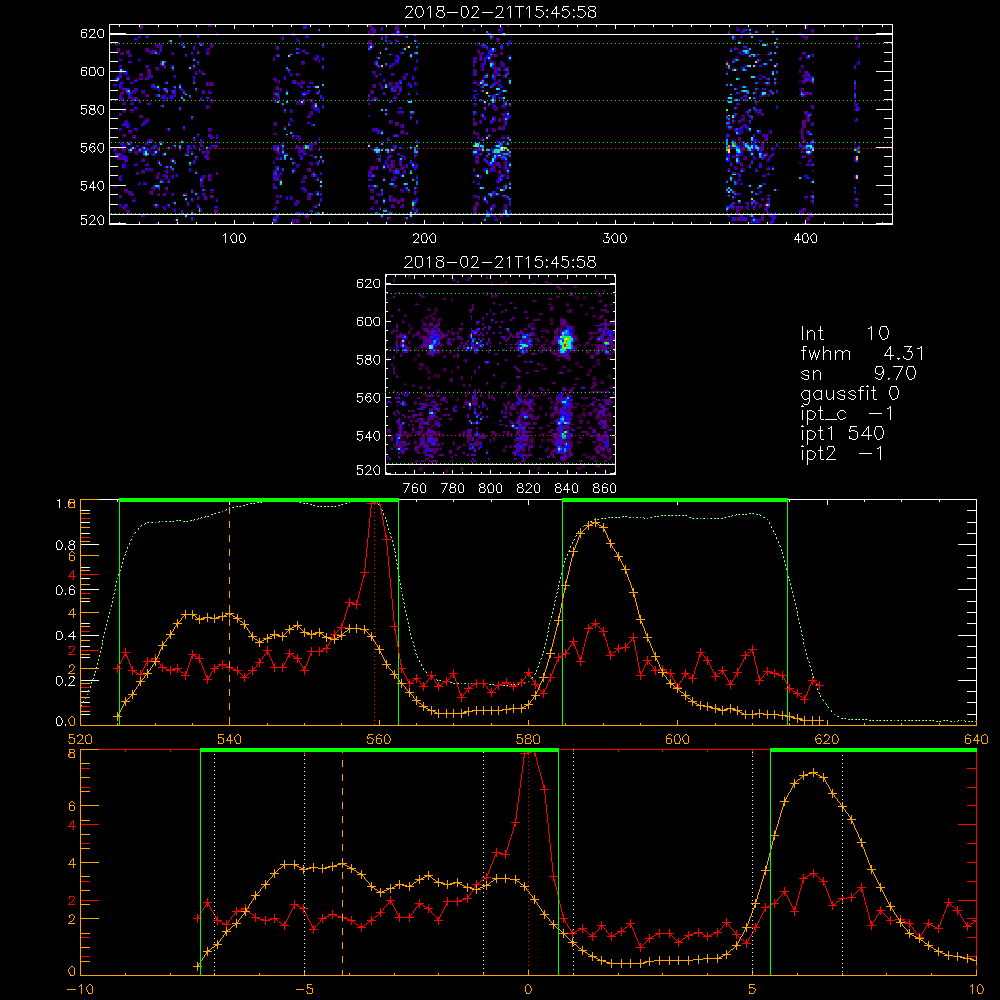Click the 840 x-axis label of the middle image
Image resolution: width=1000 pixels, height=1000 pixels.
(566, 489)
